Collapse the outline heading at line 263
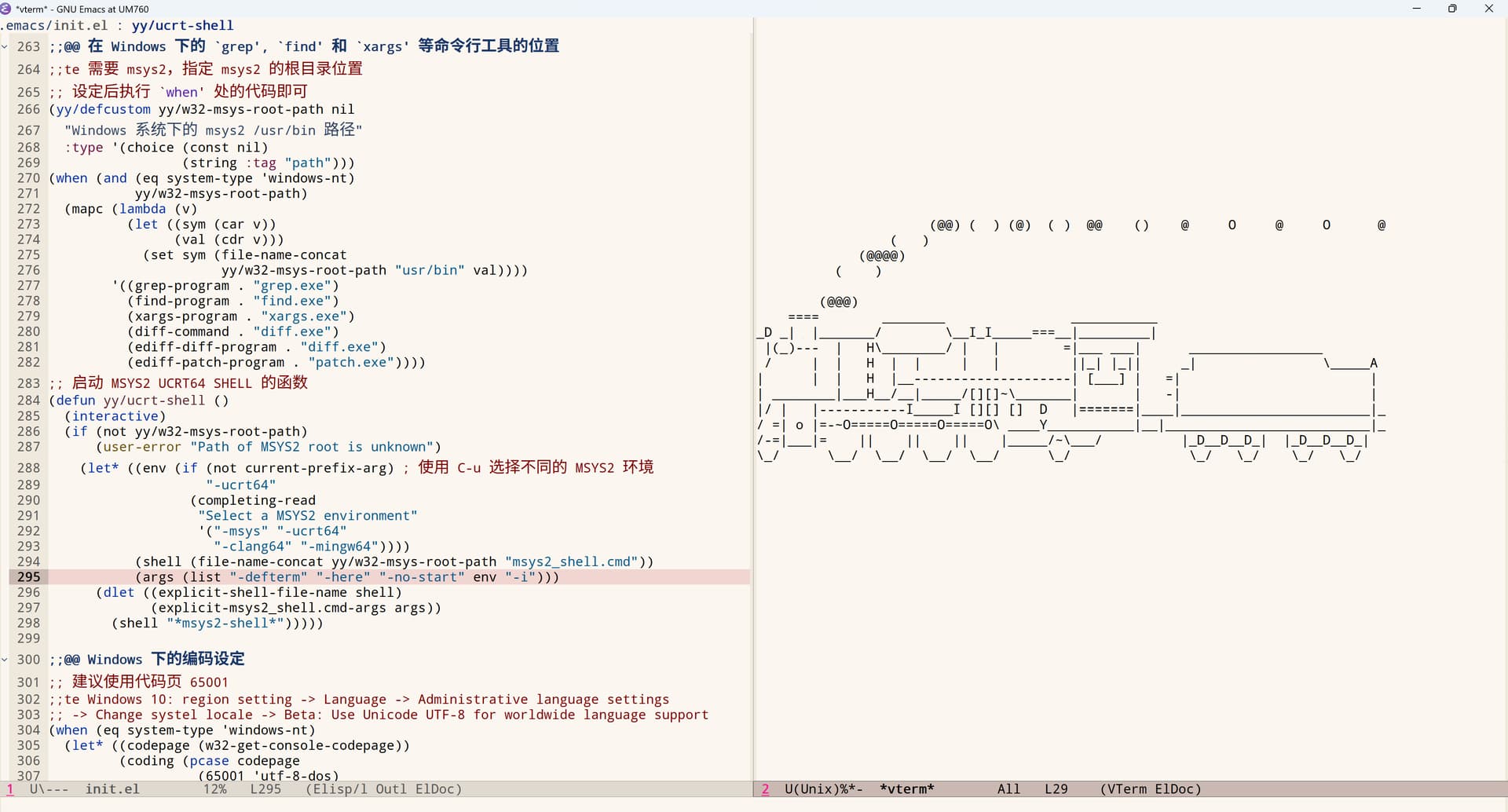This screenshot has height=812, width=1508. (5, 47)
